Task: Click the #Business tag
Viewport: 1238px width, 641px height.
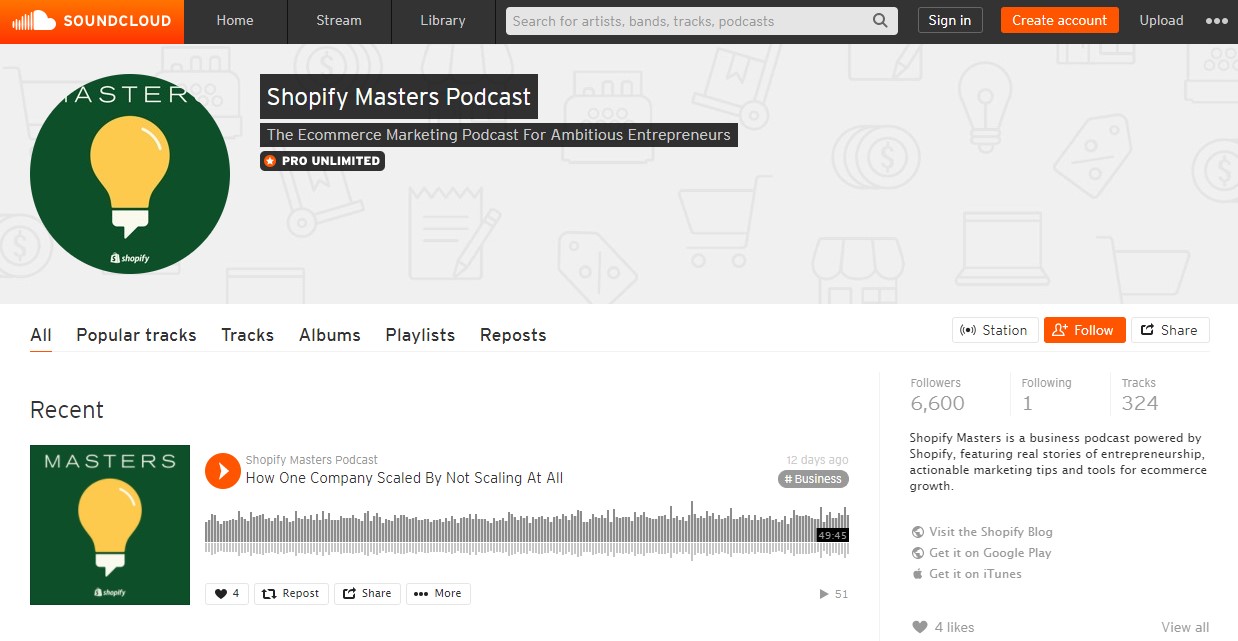Action: point(813,479)
